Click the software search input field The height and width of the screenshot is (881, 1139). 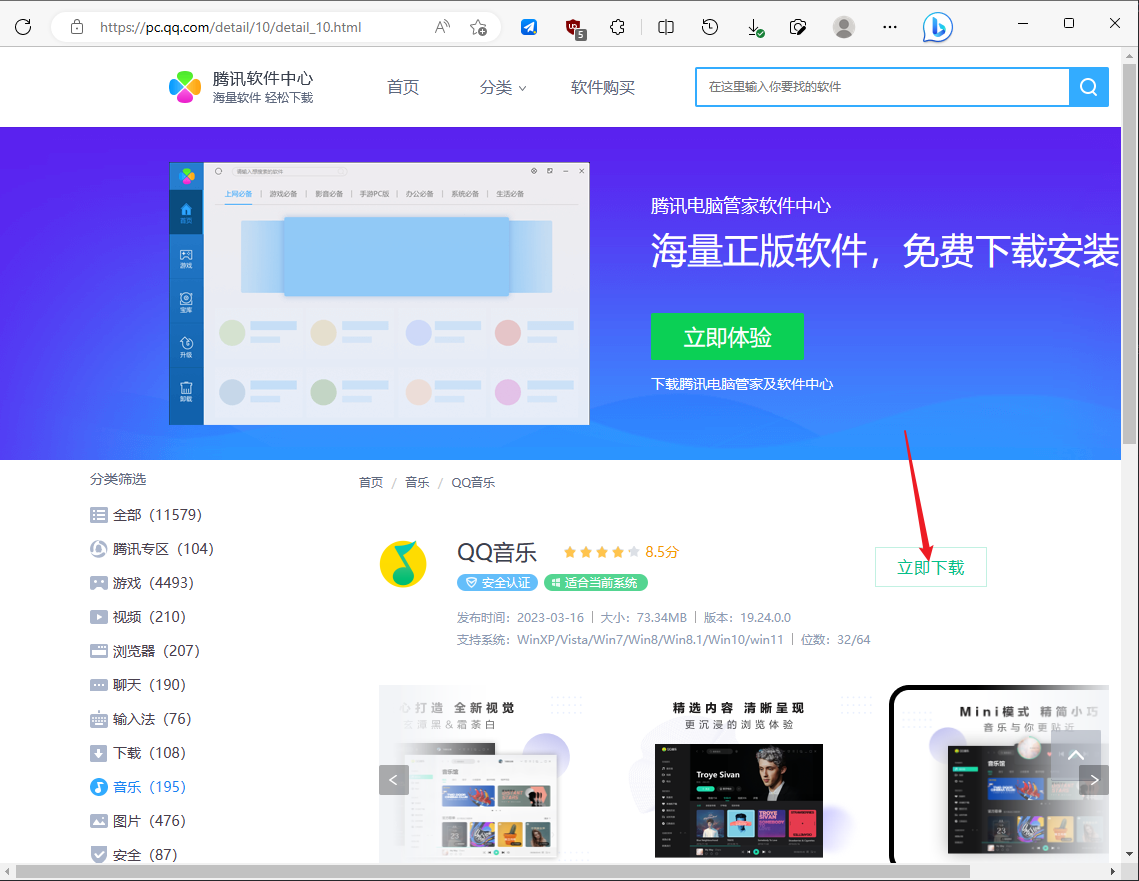[882, 87]
